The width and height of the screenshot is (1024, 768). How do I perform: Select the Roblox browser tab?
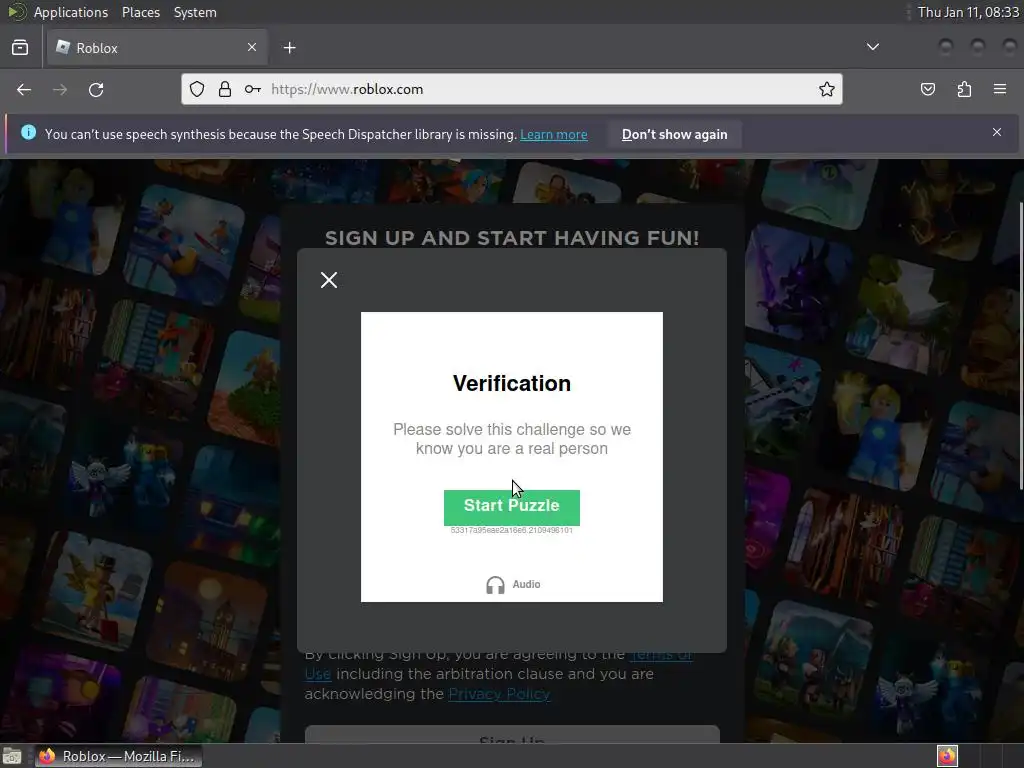pos(155,47)
